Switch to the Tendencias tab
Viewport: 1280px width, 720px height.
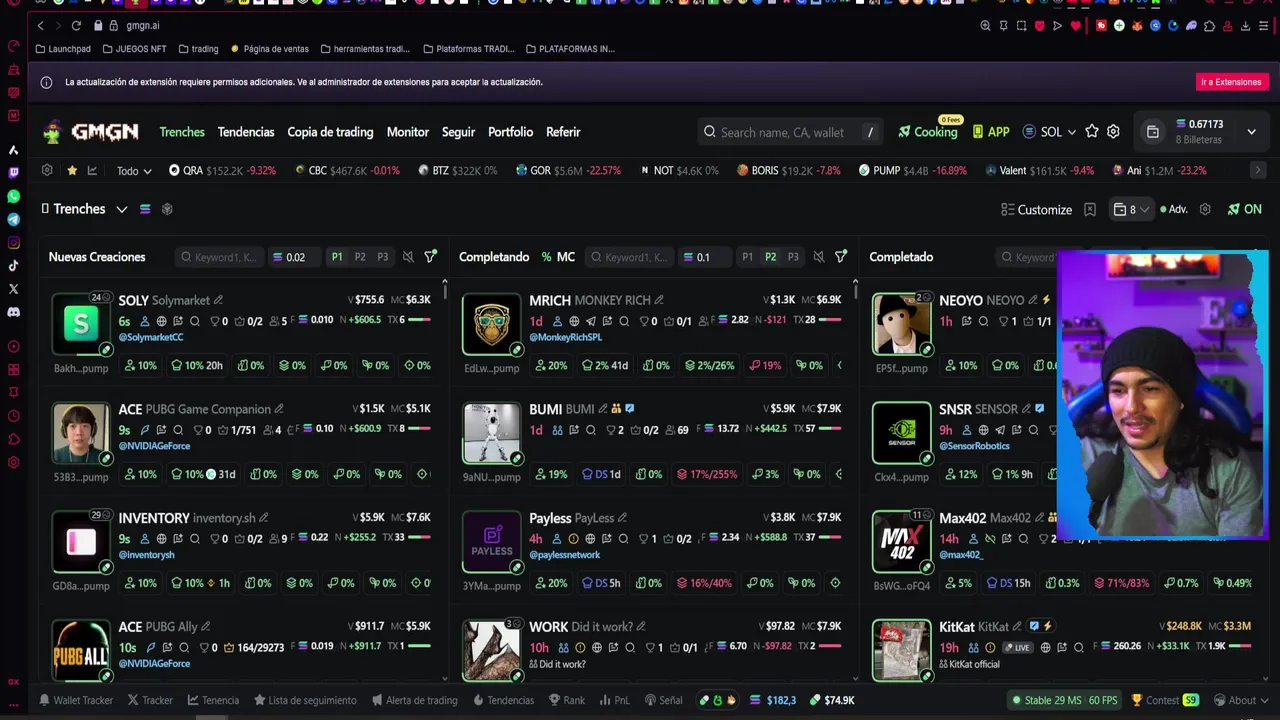(246, 132)
